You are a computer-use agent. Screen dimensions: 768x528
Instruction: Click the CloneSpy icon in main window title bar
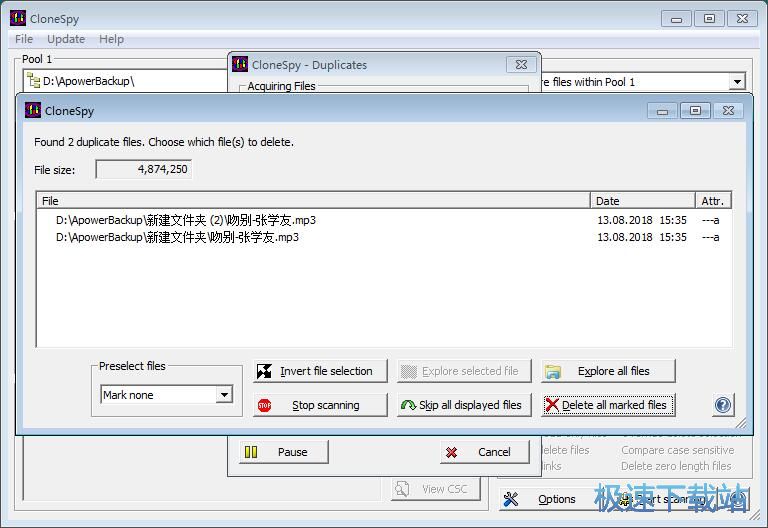click(x=18, y=18)
